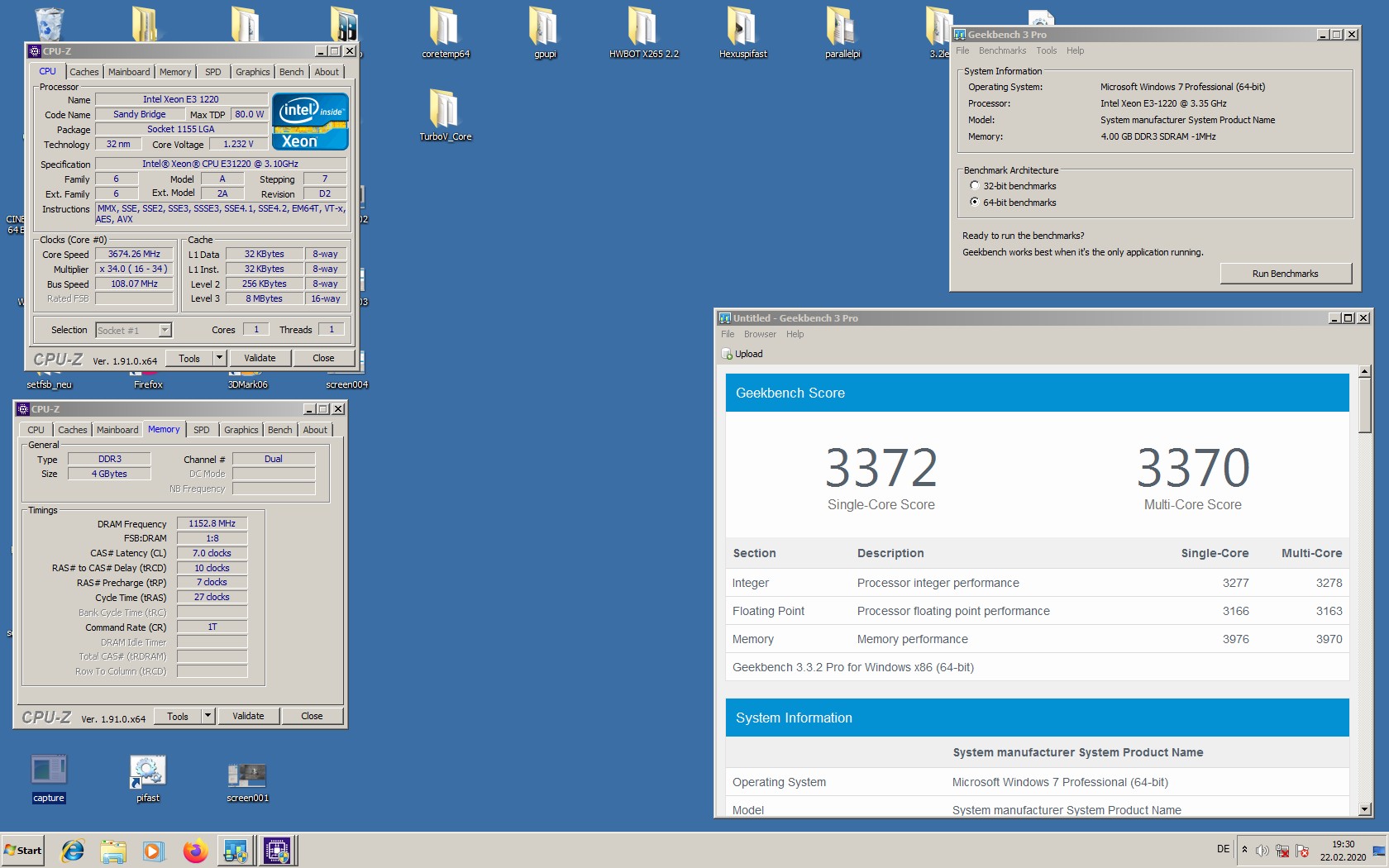Click Tools button in upper CPU-Z window
This screenshot has width=1389, height=868.
[189, 358]
